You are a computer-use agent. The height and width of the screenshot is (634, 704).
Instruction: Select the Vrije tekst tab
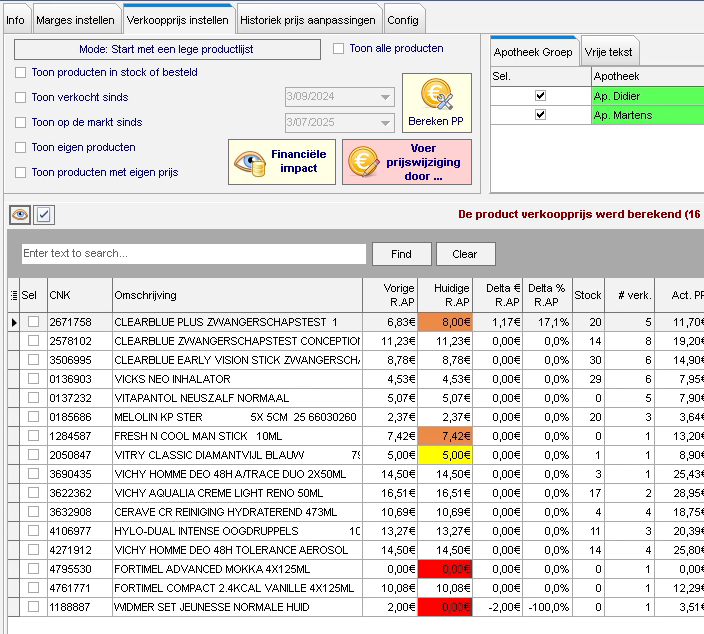[609, 52]
